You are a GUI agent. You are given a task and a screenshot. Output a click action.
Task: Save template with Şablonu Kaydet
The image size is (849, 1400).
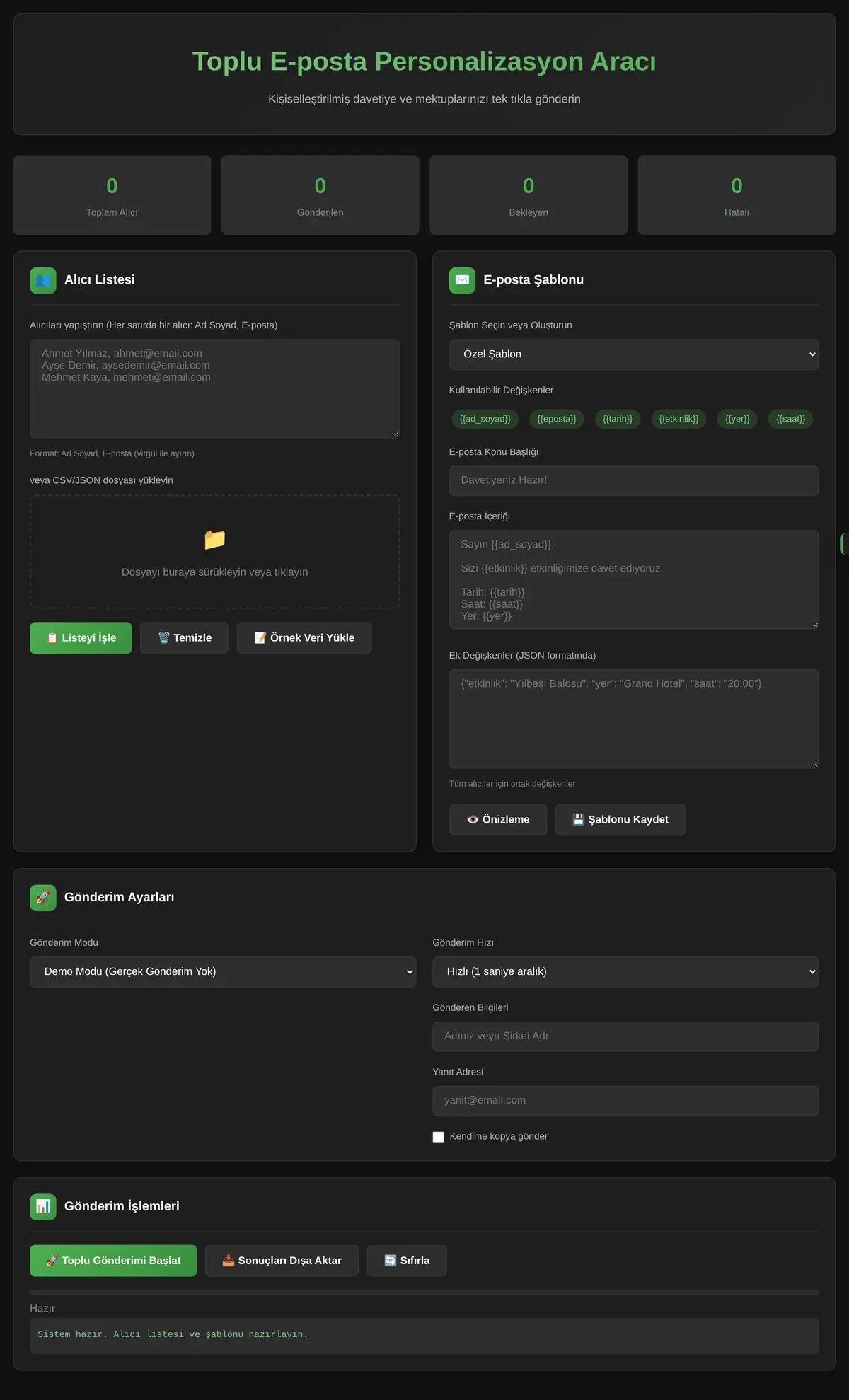click(620, 820)
